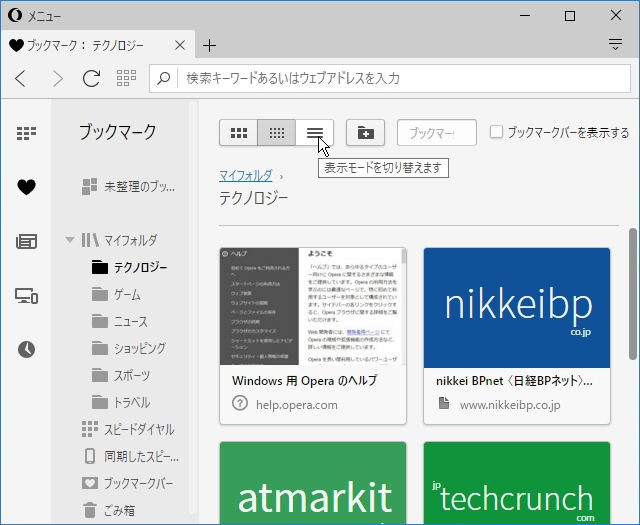Open the ショッピング folder
640x525 pixels.
click(x=129, y=348)
